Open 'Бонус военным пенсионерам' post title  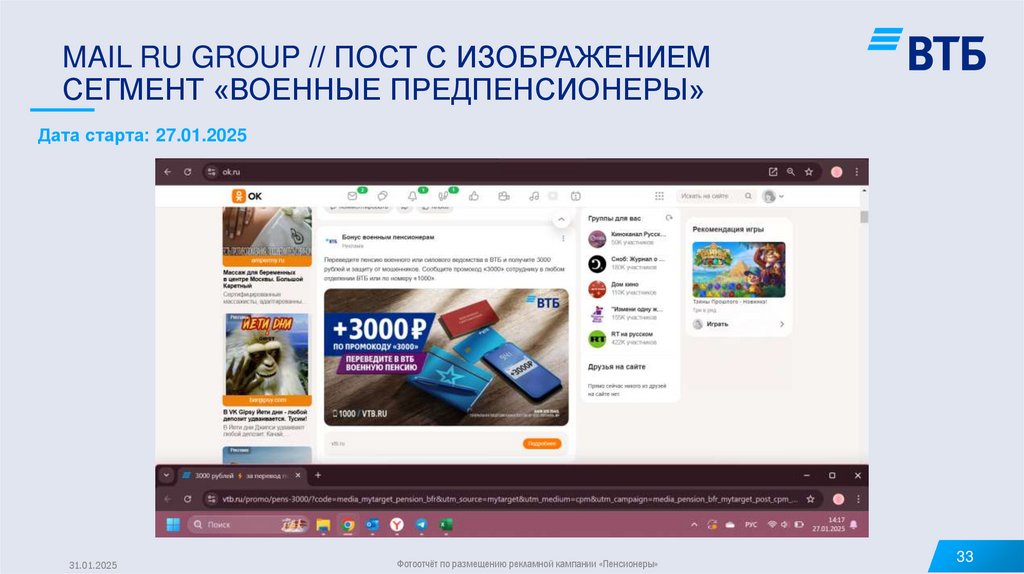(388, 237)
